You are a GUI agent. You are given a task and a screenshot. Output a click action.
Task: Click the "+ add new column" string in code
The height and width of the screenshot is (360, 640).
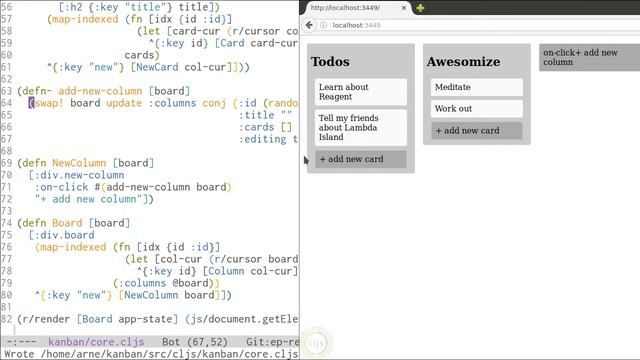click(91, 199)
